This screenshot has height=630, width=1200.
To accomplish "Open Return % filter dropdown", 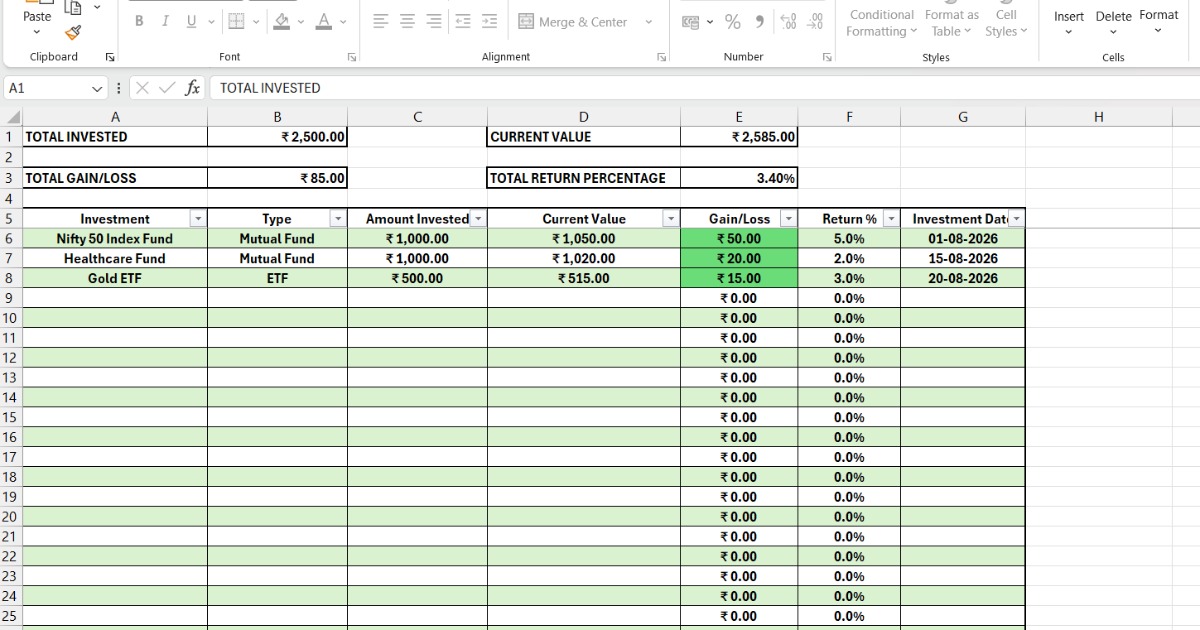I will tap(891, 219).
